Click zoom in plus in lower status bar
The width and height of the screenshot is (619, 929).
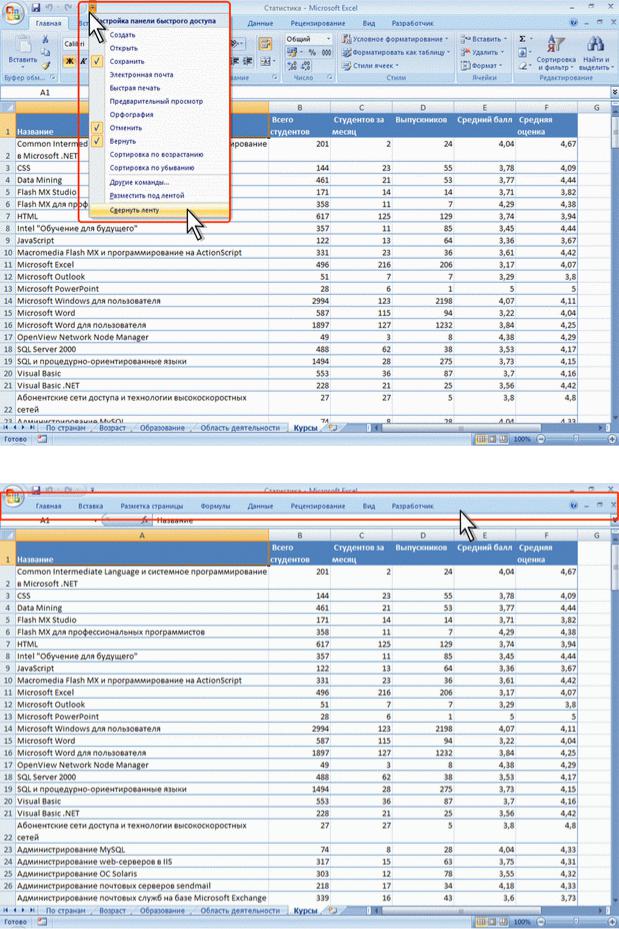(x=612, y=922)
